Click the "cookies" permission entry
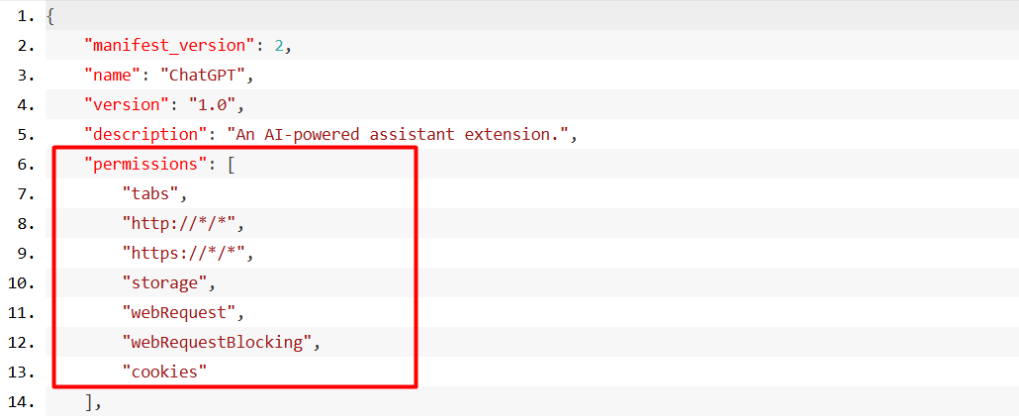 (165, 372)
